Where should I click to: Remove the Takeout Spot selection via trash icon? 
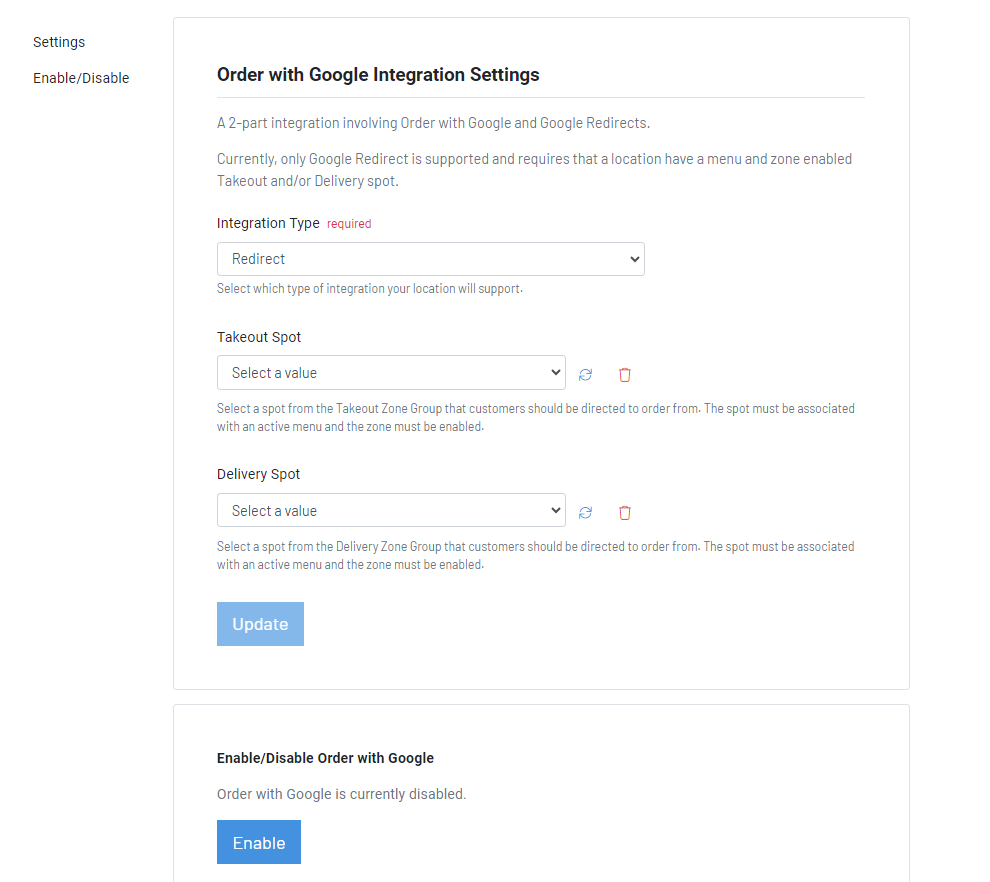click(624, 373)
